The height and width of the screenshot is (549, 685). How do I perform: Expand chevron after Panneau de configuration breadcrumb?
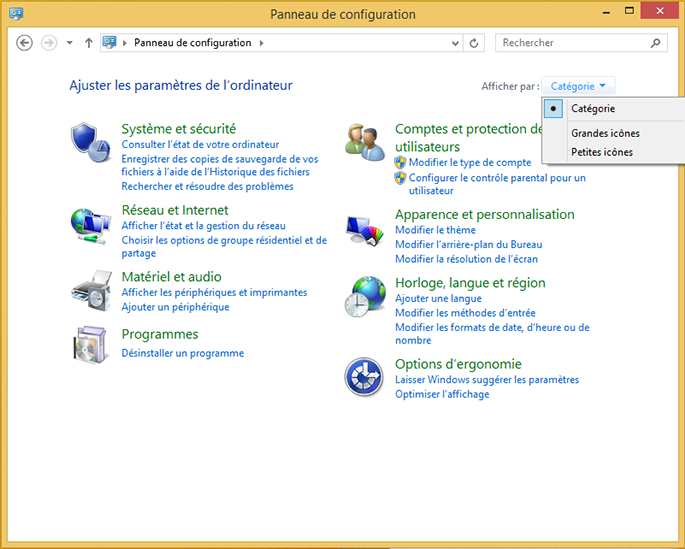coord(261,43)
